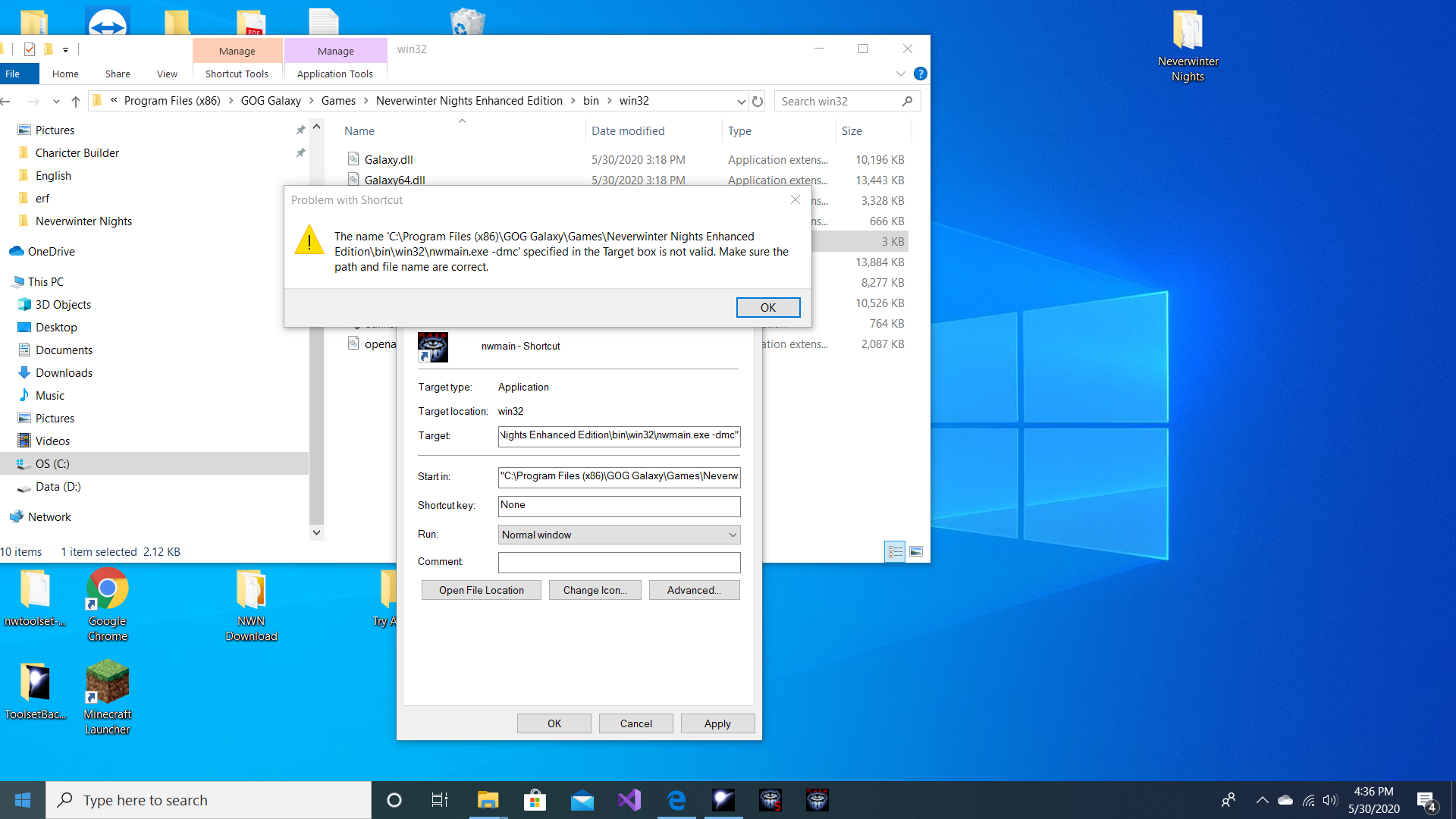Open the Run dropdown showing Normal window

pos(619,535)
